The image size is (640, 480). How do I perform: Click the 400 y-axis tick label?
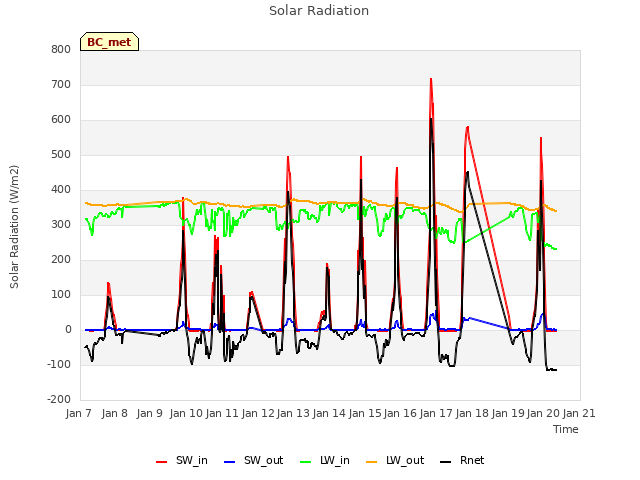pyautogui.click(x=61, y=189)
